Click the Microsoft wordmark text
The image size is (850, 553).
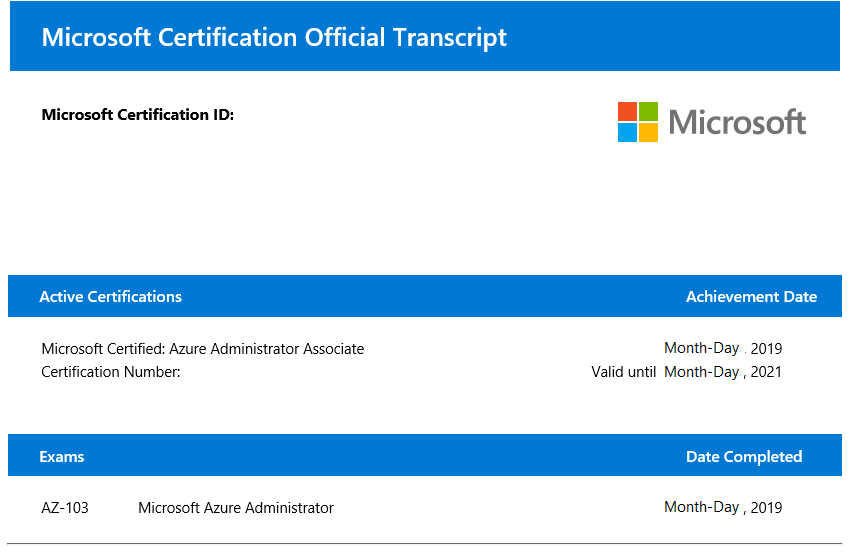tap(737, 123)
